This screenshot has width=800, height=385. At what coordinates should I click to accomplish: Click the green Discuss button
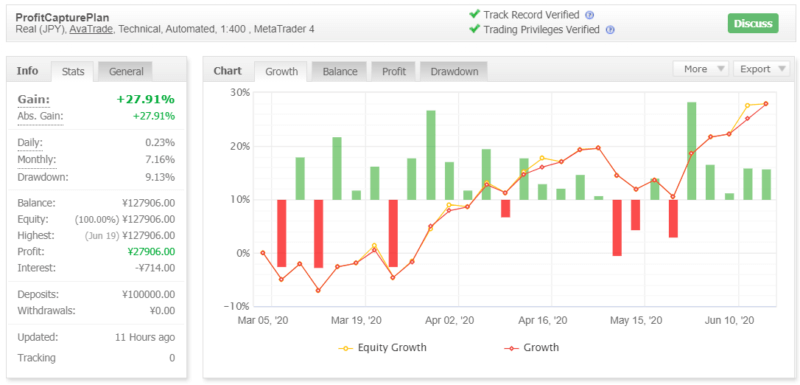753,23
